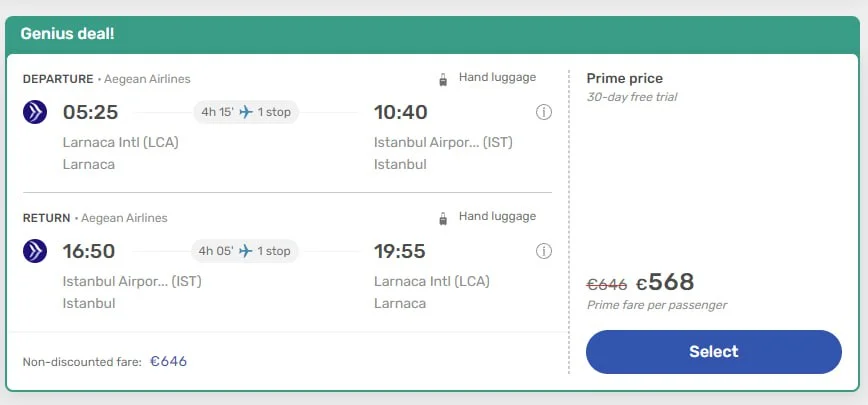Click the plane icon in return stop badge
The width and height of the screenshot is (868, 405).
click(x=246, y=251)
